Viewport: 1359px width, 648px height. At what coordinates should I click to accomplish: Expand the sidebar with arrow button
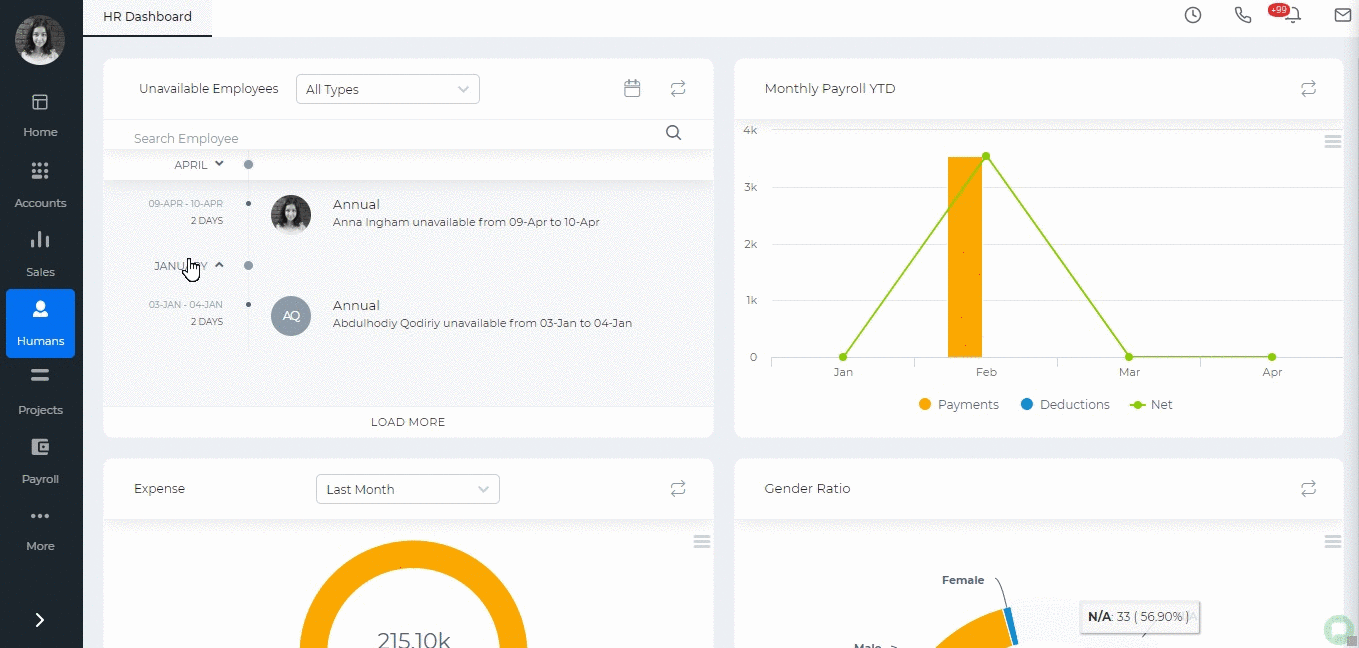tap(40, 620)
